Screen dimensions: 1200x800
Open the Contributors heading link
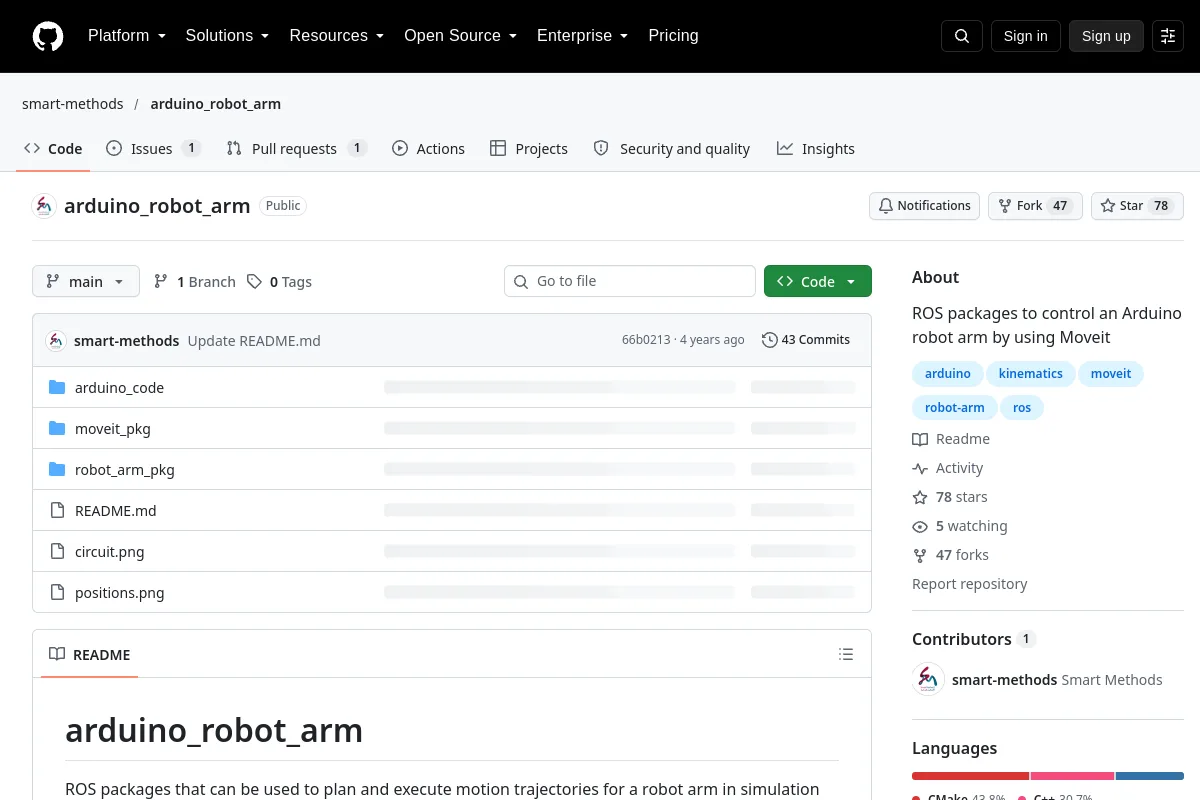click(974, 639)
